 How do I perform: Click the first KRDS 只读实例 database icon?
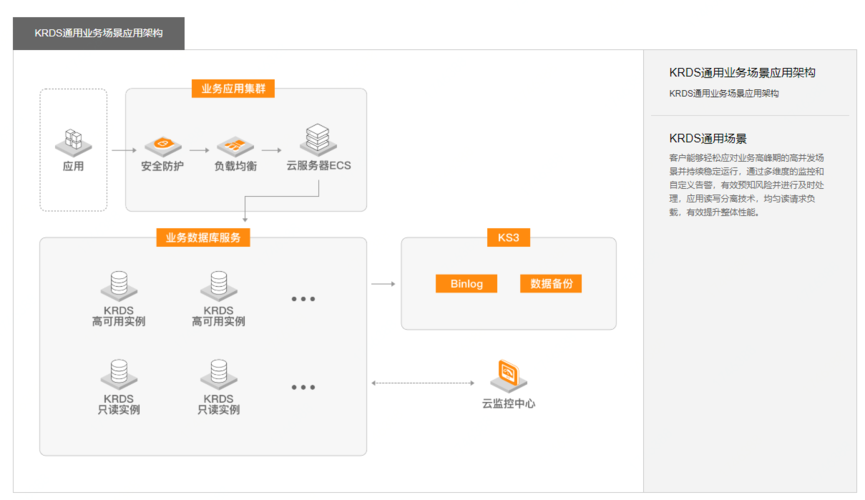[119, 374]
